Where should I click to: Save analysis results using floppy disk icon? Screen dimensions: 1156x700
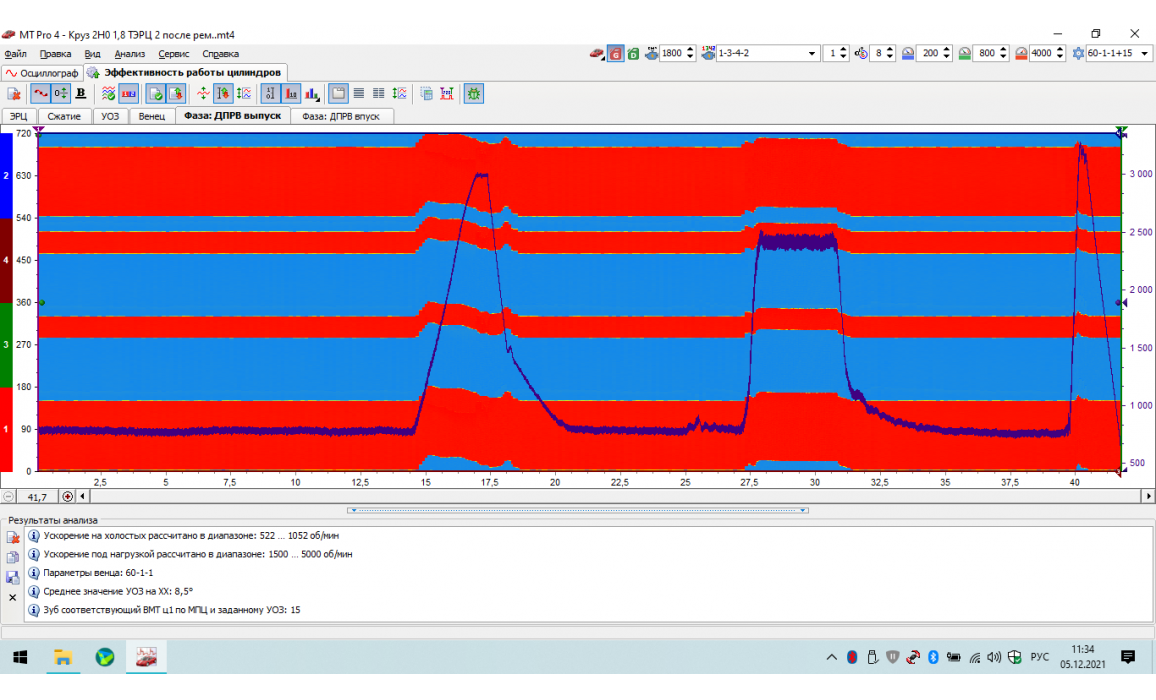(x=13, y=577)
